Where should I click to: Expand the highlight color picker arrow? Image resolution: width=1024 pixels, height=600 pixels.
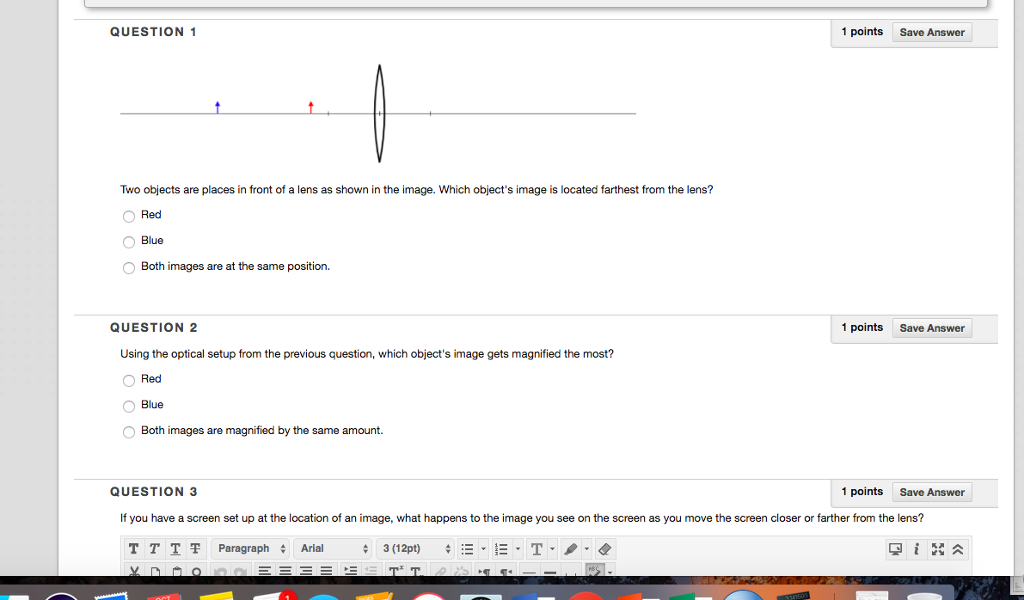tap(586, 548)
